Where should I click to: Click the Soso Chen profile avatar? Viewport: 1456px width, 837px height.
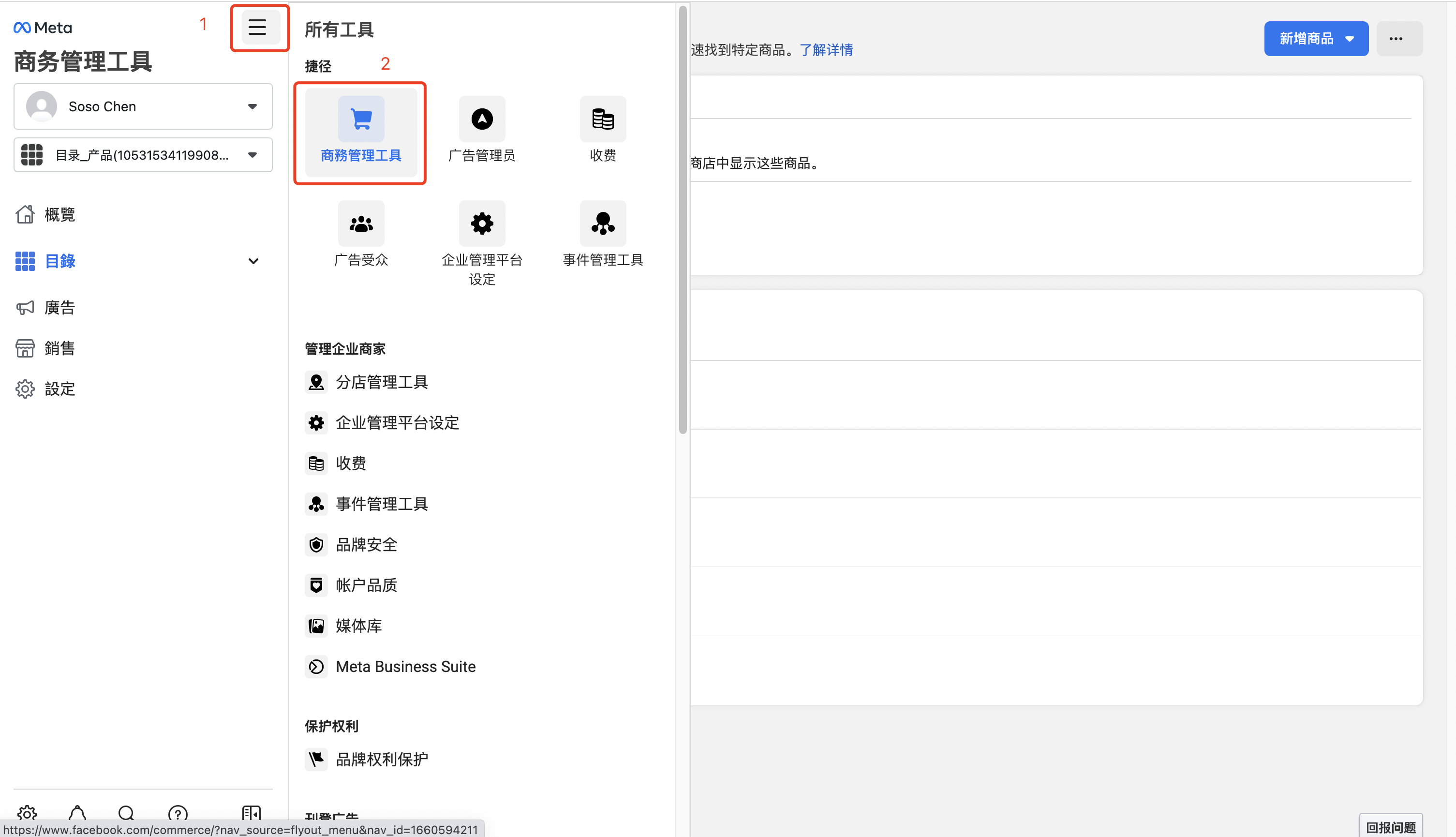(x=42, y=106)
